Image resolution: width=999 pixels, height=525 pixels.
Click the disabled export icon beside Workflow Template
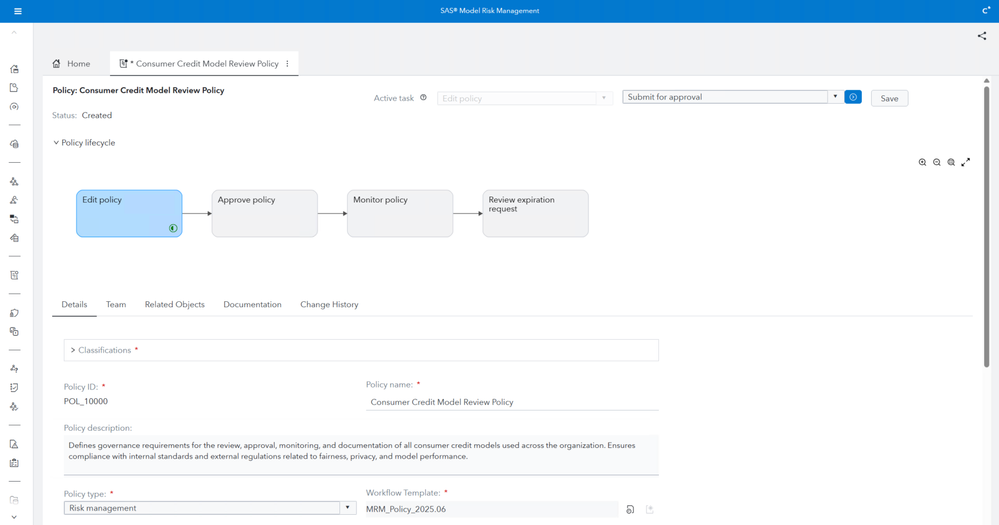pos(650,509)
